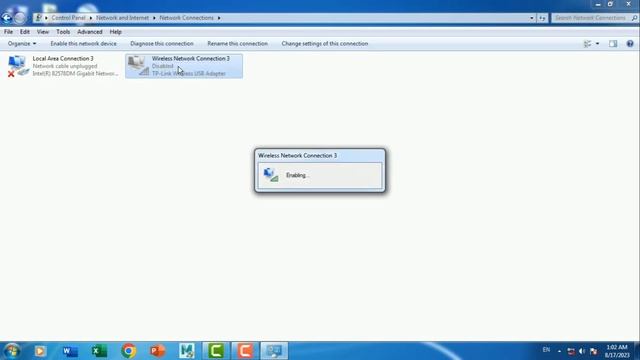Click the Enabling dialog title text
The height and width of the screenshot is (360, 640).
(298, 156)
